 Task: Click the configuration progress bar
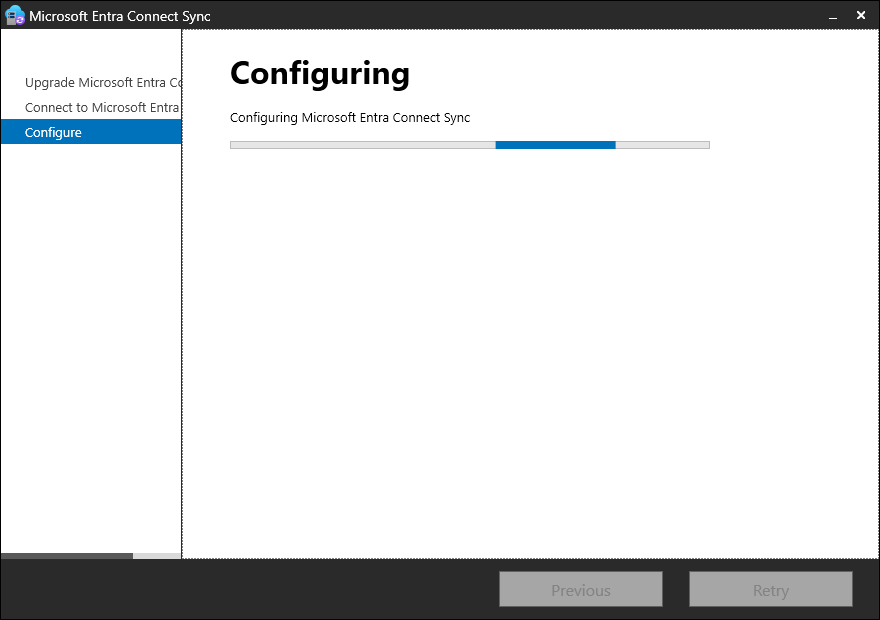pyautogui.click(x=470, y=145)
